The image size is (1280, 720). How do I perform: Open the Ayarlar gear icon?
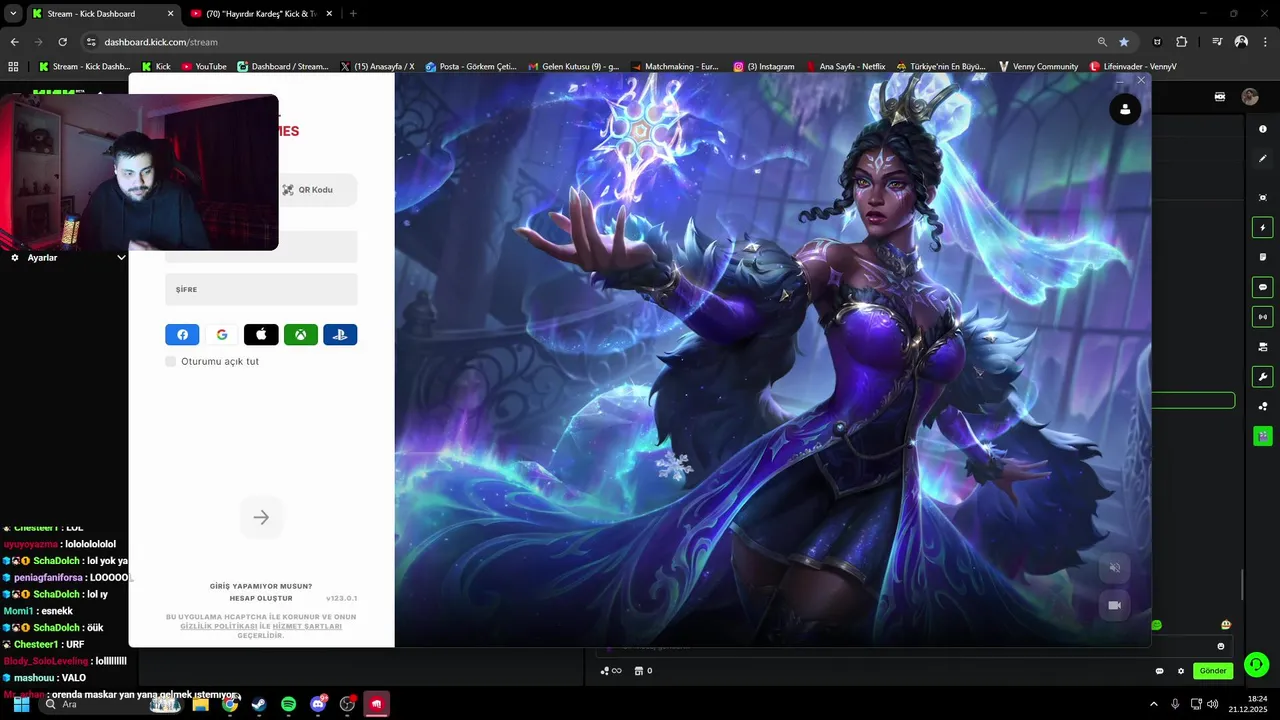[15, 258]
